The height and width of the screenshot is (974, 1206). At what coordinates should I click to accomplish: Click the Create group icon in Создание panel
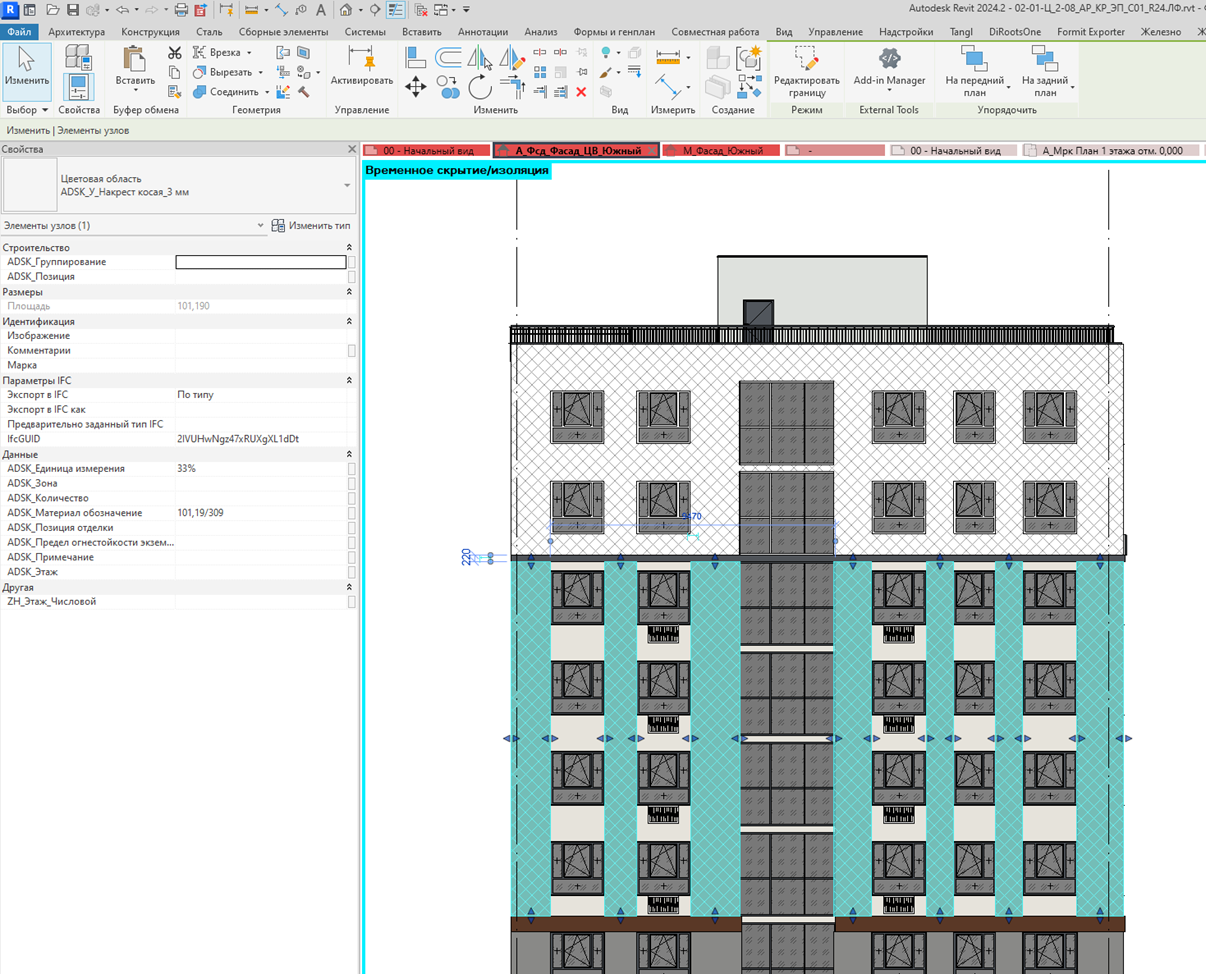(x=749, y=58)
